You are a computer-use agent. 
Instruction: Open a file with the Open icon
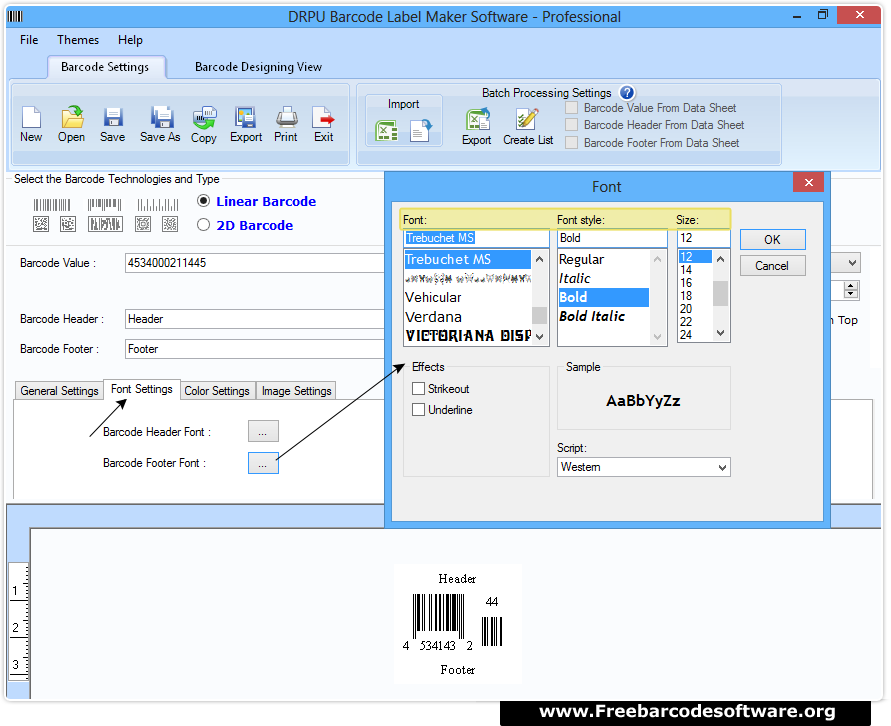point(72,118)
